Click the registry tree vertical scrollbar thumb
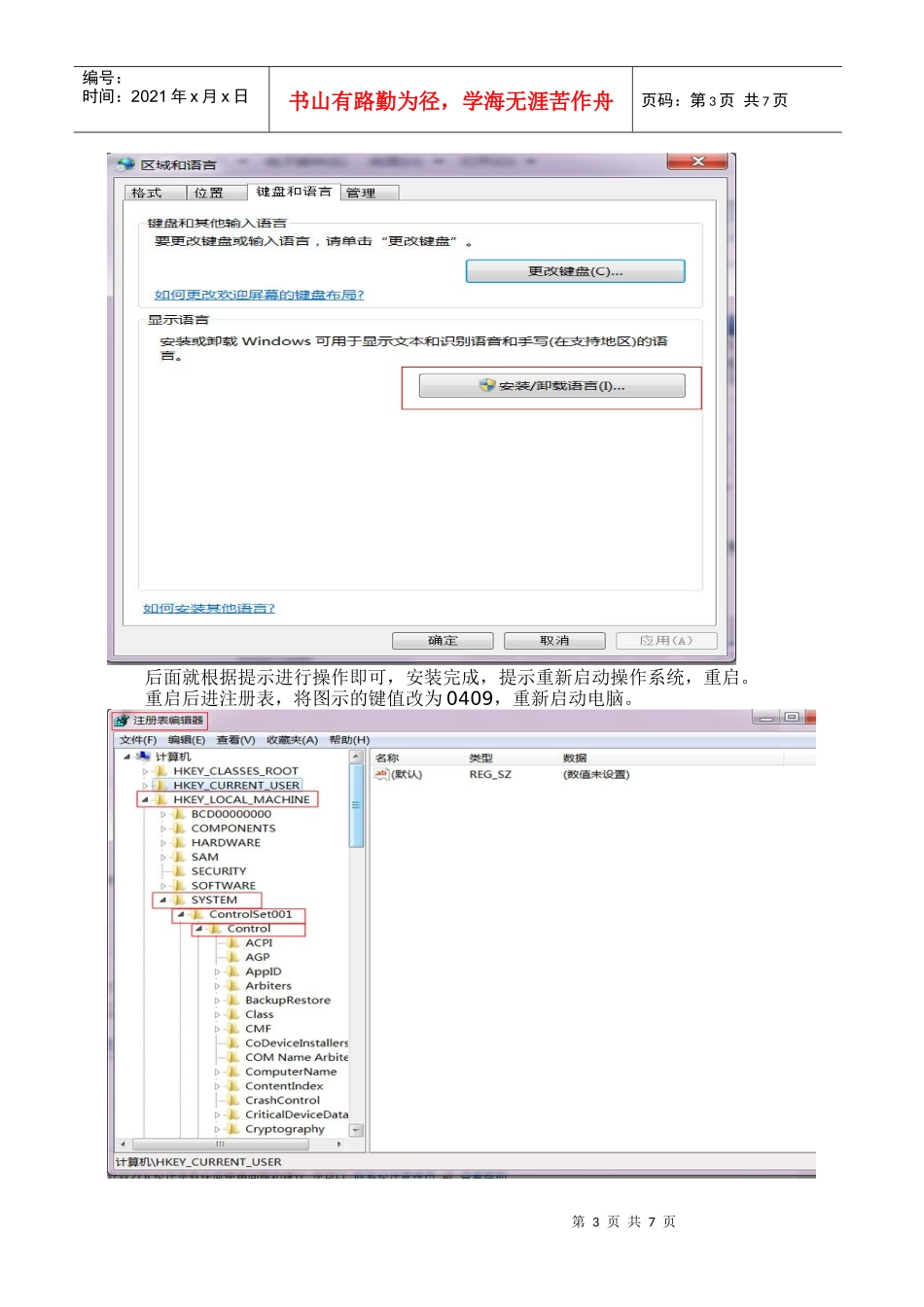Viewport: 924px width, 1307px height. 356,805
